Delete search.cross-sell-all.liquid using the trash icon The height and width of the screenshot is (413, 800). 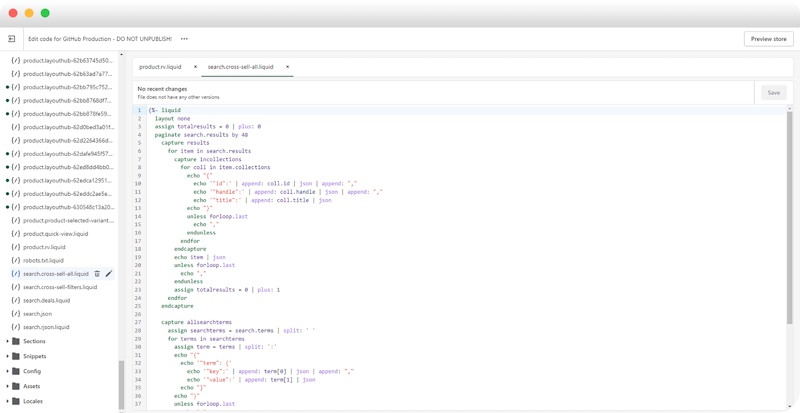pos(97,274)
